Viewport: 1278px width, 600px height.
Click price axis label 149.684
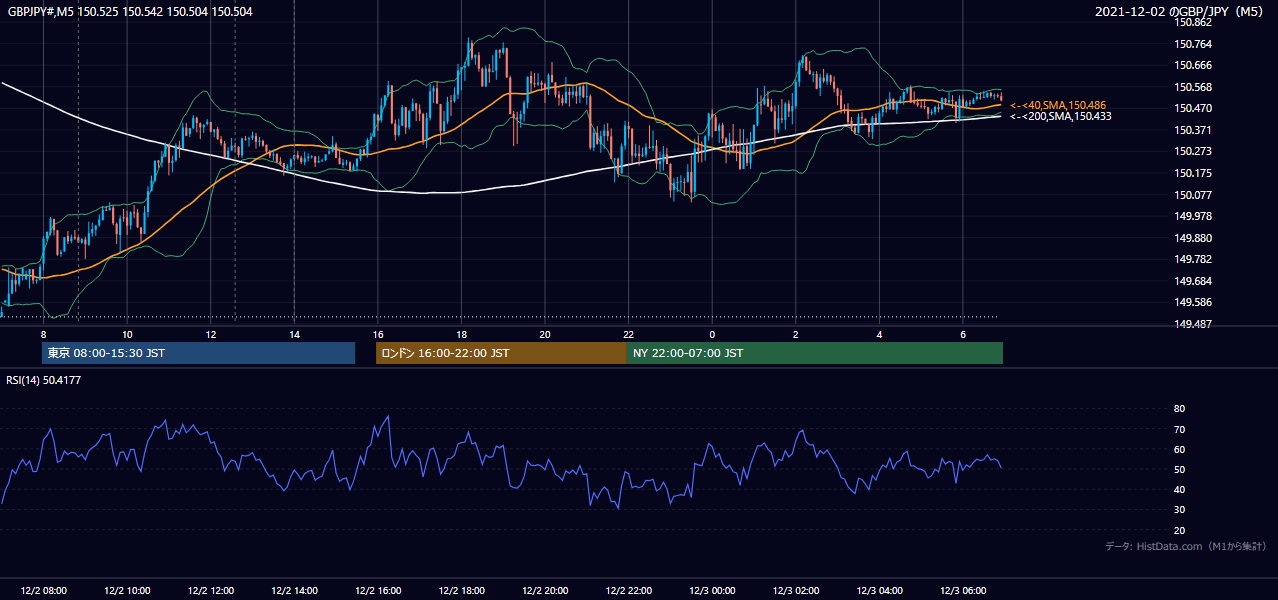tap(1192, 281)
